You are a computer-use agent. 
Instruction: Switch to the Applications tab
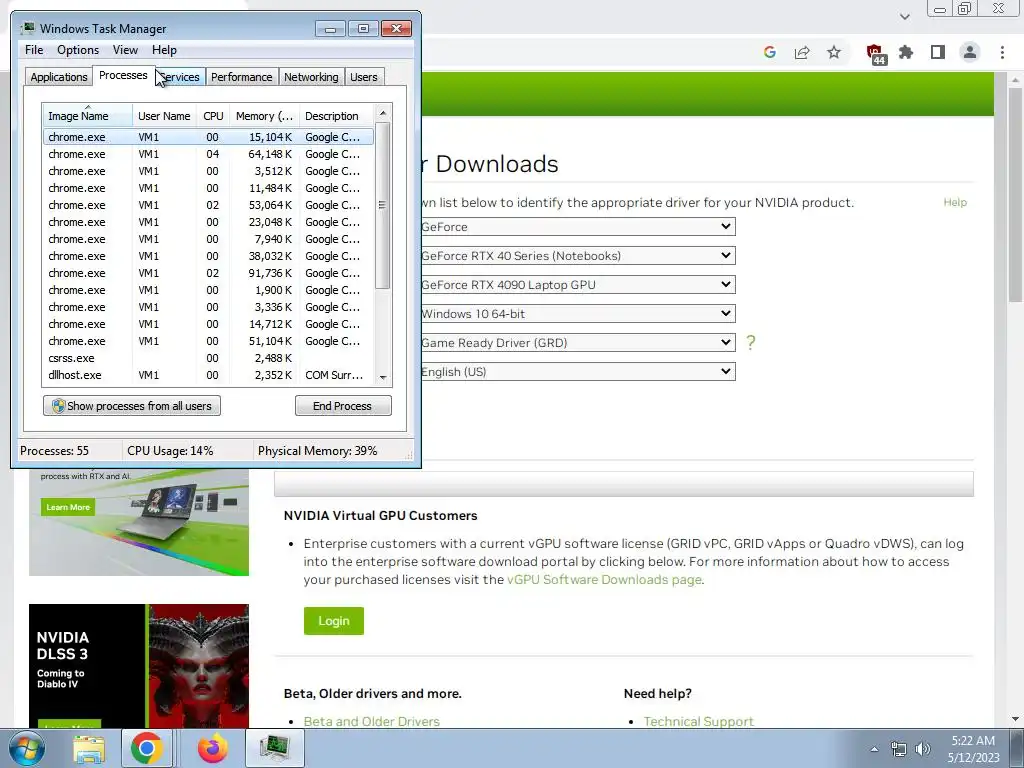tap(59, 77)
